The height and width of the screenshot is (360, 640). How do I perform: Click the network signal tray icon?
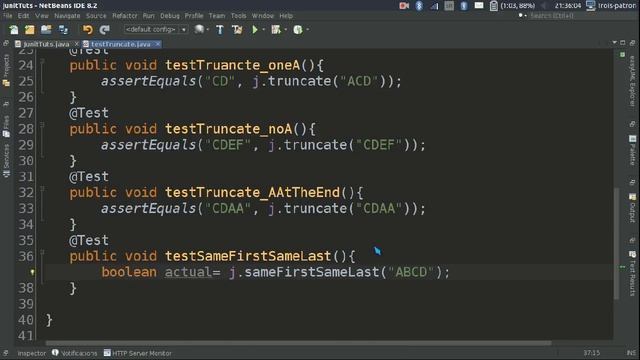[434, 6]
